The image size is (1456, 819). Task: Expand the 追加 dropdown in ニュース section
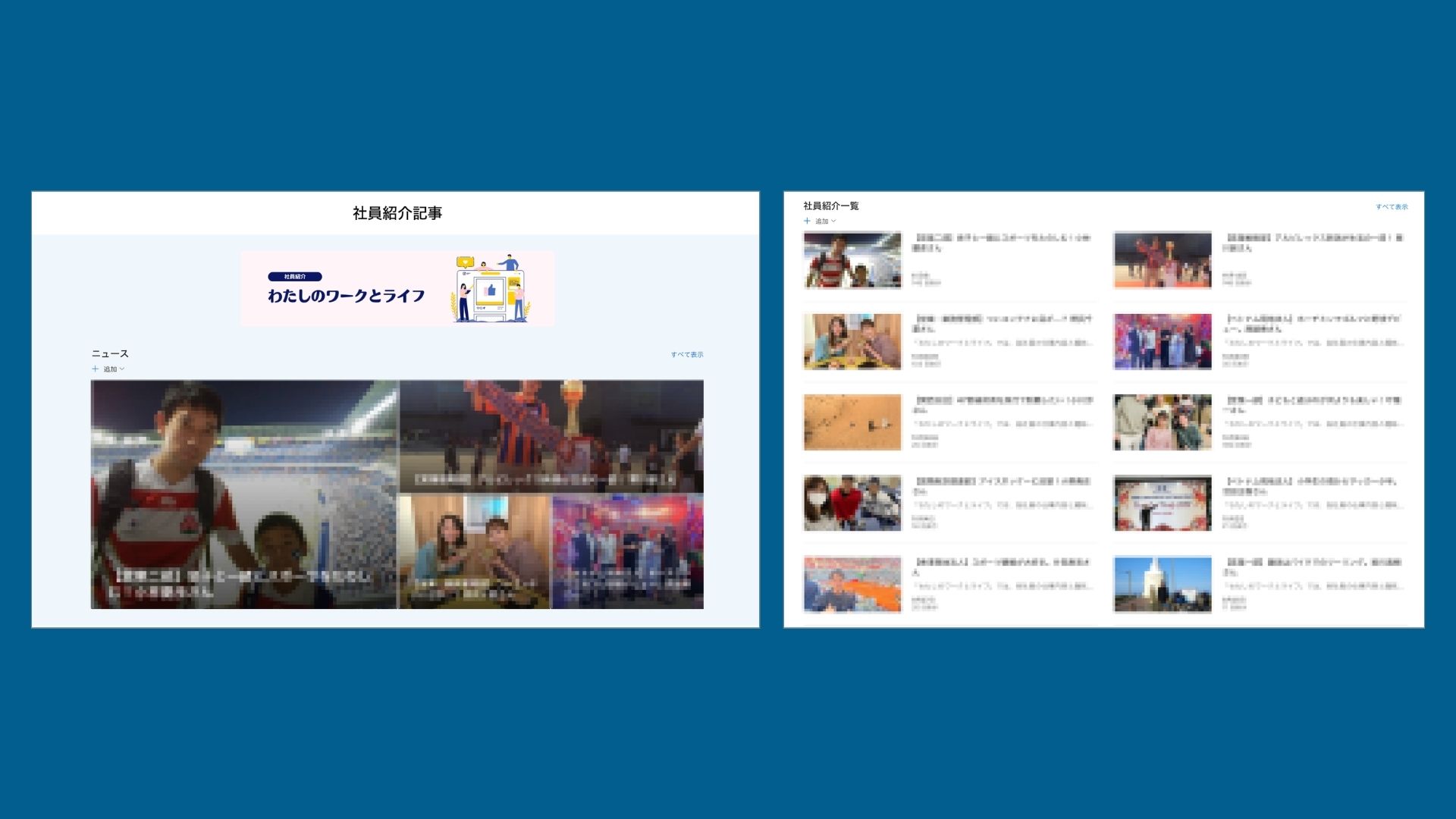tap(121, 369)
